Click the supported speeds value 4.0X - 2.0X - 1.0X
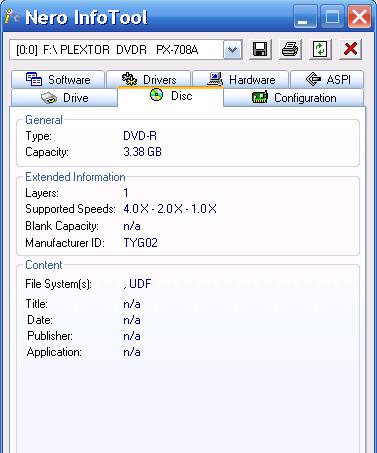This screenshot has height=453, width=377. [x=170, y=209]
